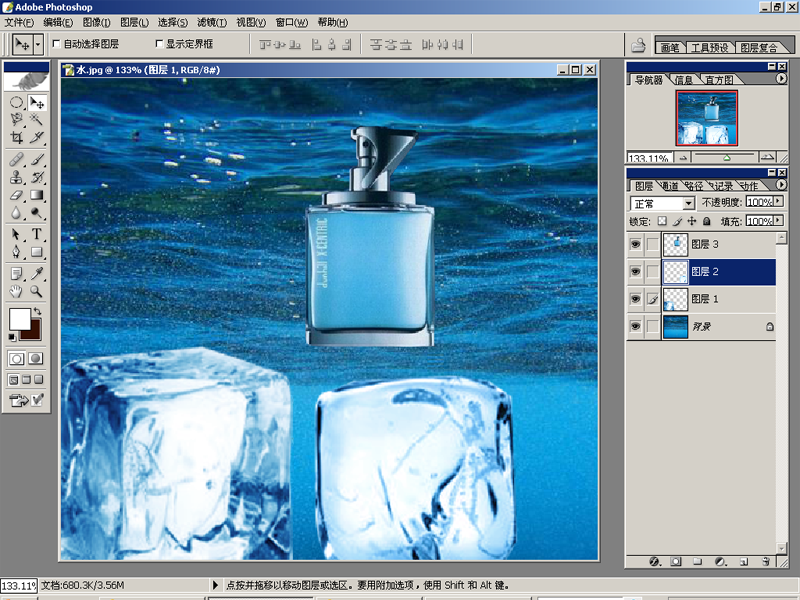
Task: Open the Layers panel flyout menu
Action: [781, 185]
